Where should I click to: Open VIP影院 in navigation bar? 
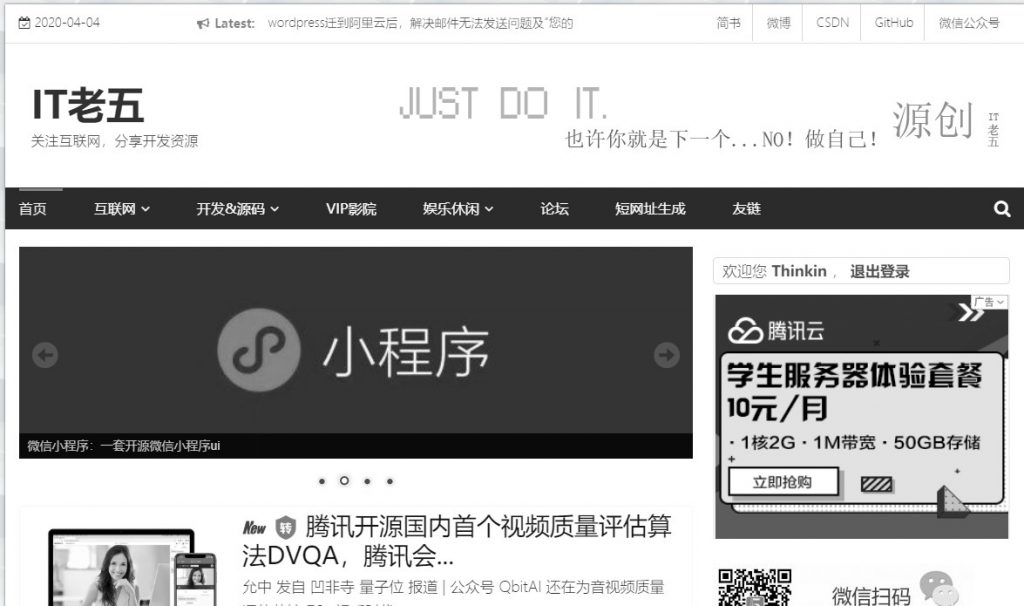click(x=351, y=209)
